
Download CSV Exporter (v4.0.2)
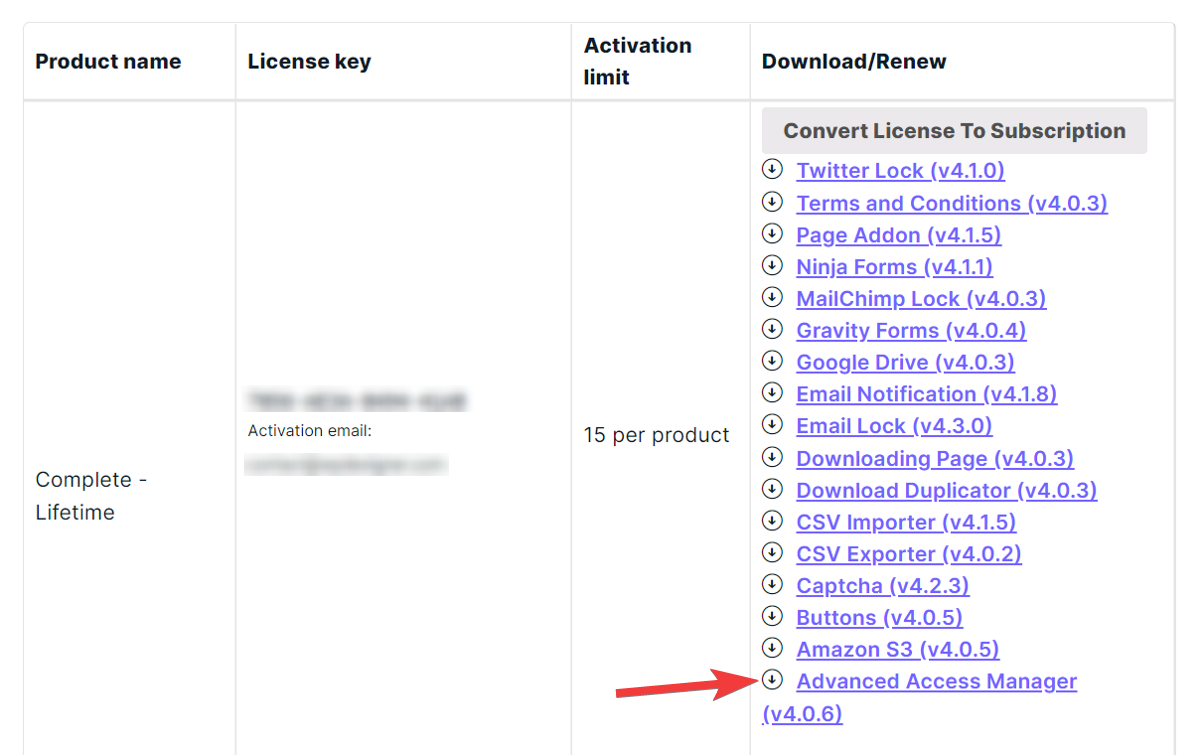[909, 554]
